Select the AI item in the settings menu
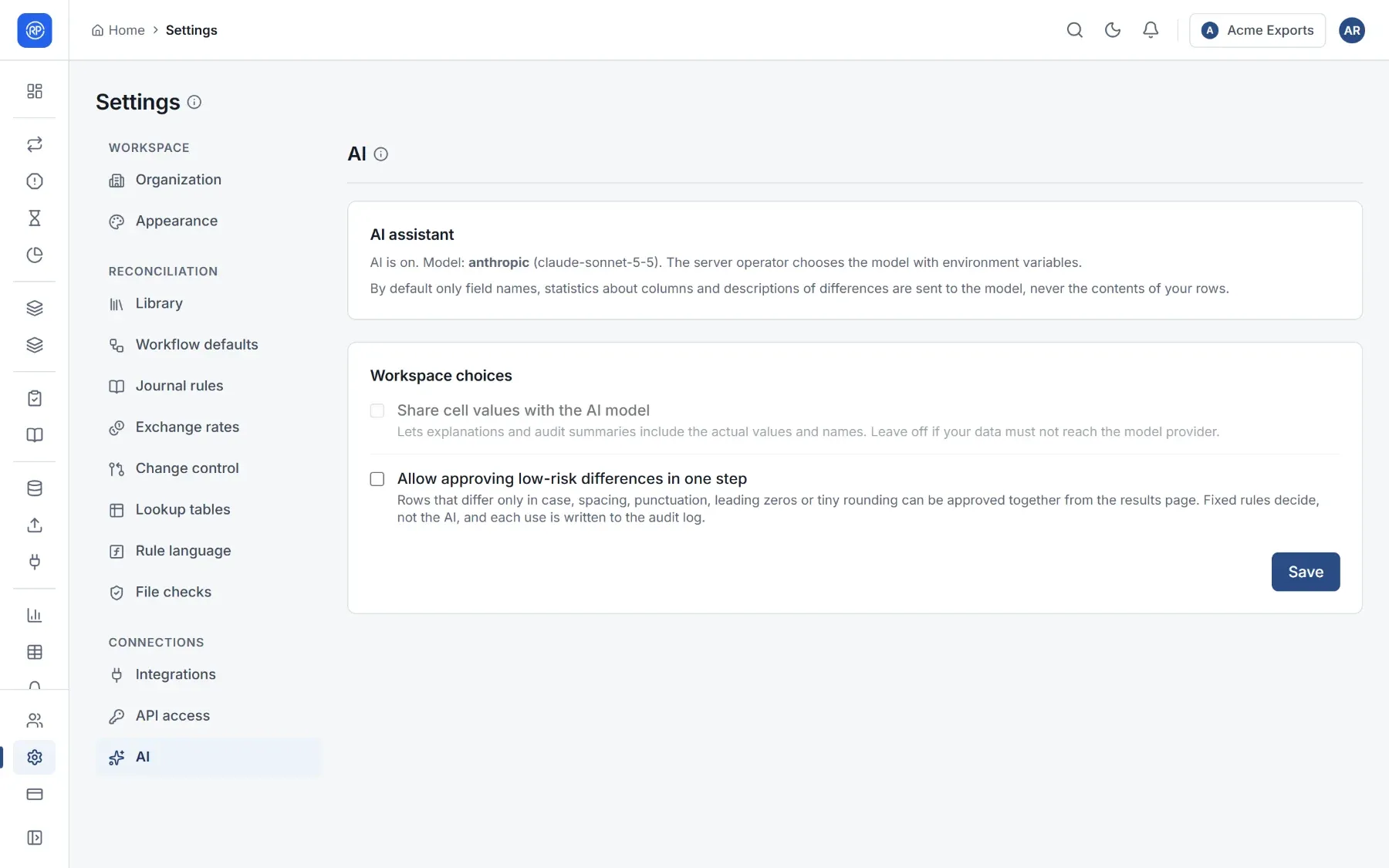The width and height of the screenshot is (1389, 868). 208,758
